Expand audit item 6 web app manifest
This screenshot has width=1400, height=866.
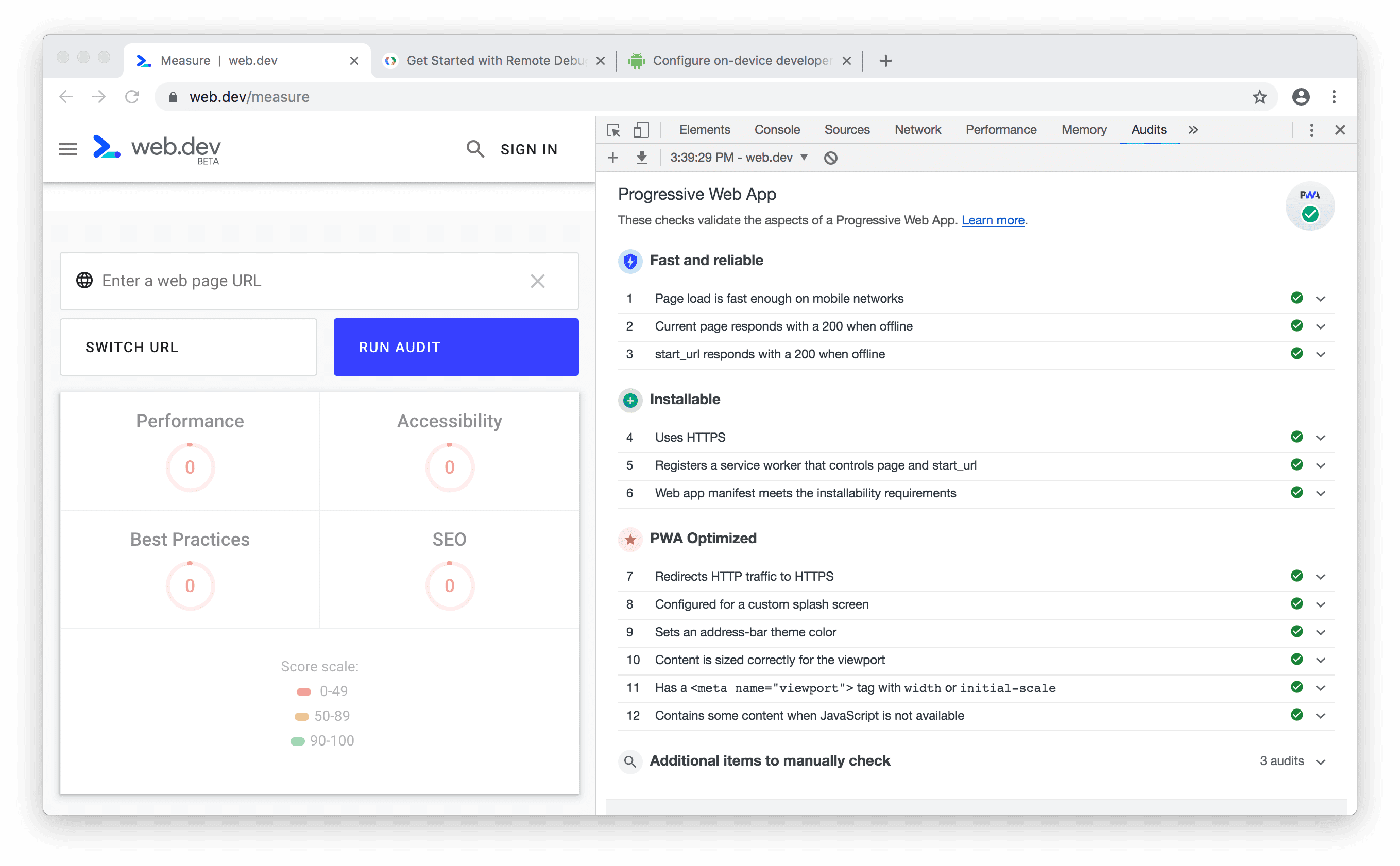(x=1322, y=493)
